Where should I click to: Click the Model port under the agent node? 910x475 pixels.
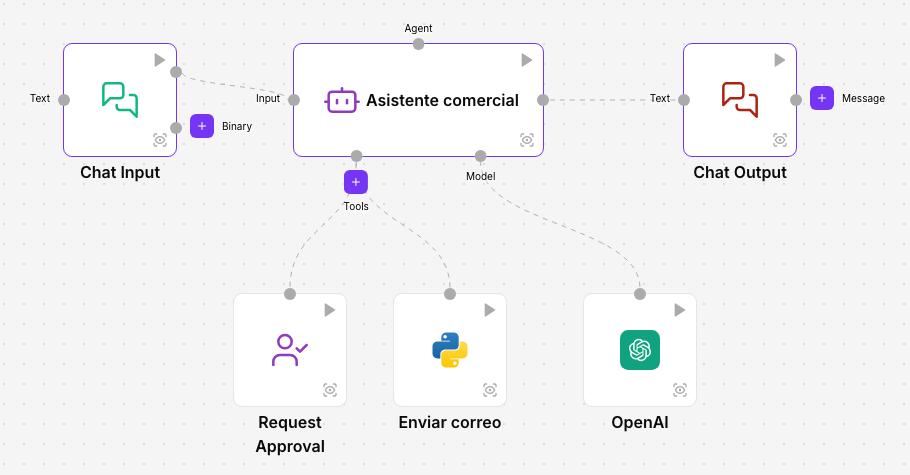pos(481,156)
